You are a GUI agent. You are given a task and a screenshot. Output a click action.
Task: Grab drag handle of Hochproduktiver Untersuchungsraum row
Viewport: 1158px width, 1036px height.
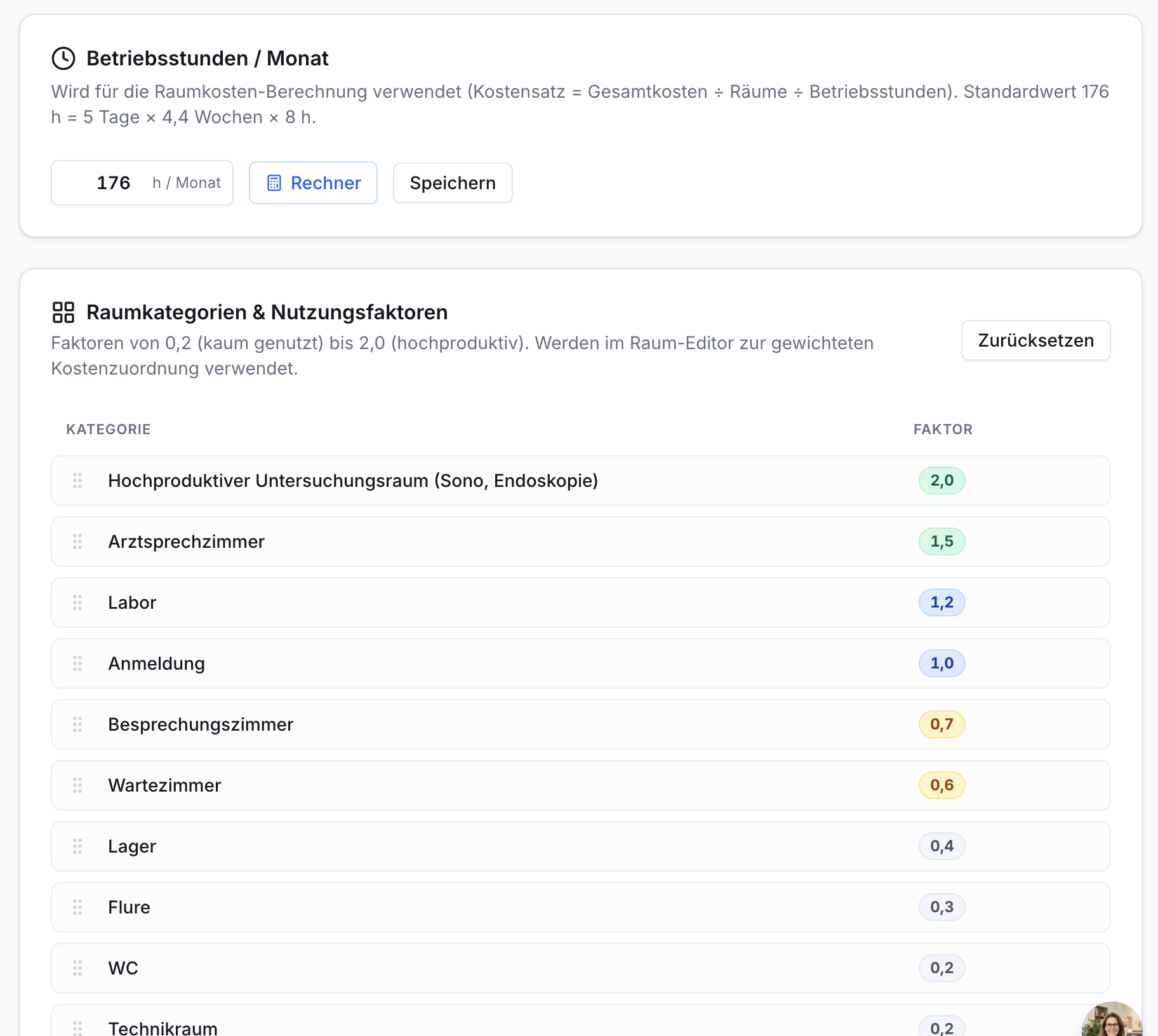[77, 481]
